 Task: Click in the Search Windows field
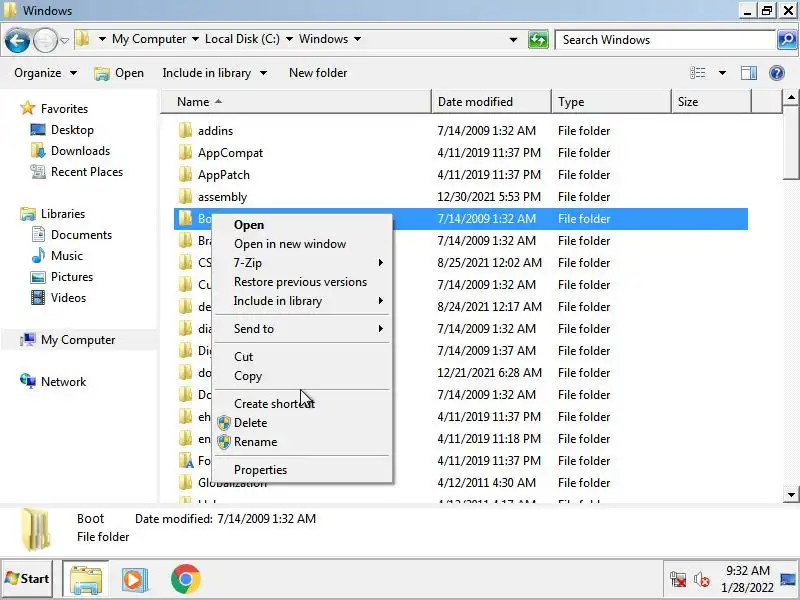tap(666, 40)
